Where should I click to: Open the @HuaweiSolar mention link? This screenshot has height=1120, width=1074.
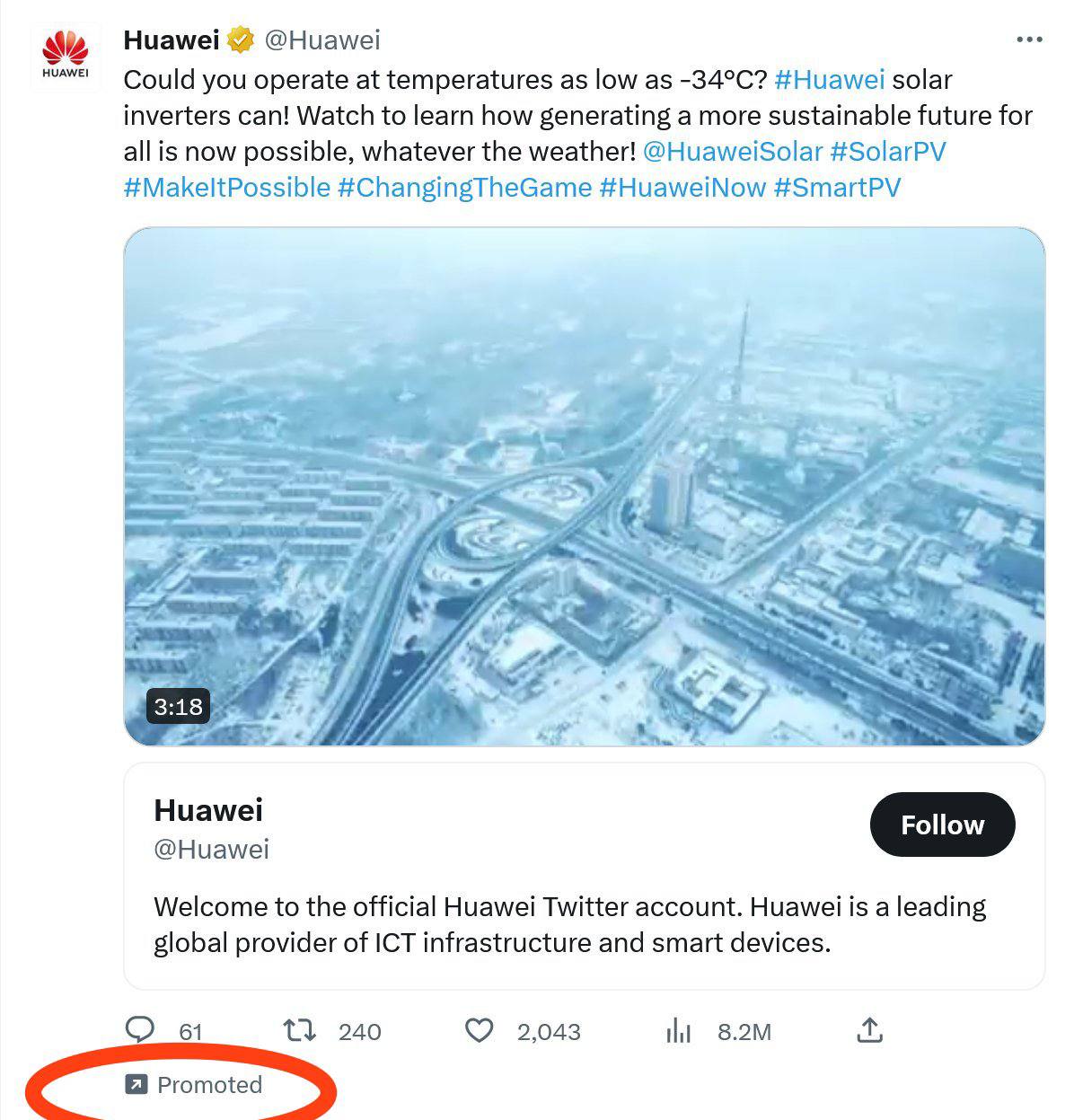coord(733,151)
